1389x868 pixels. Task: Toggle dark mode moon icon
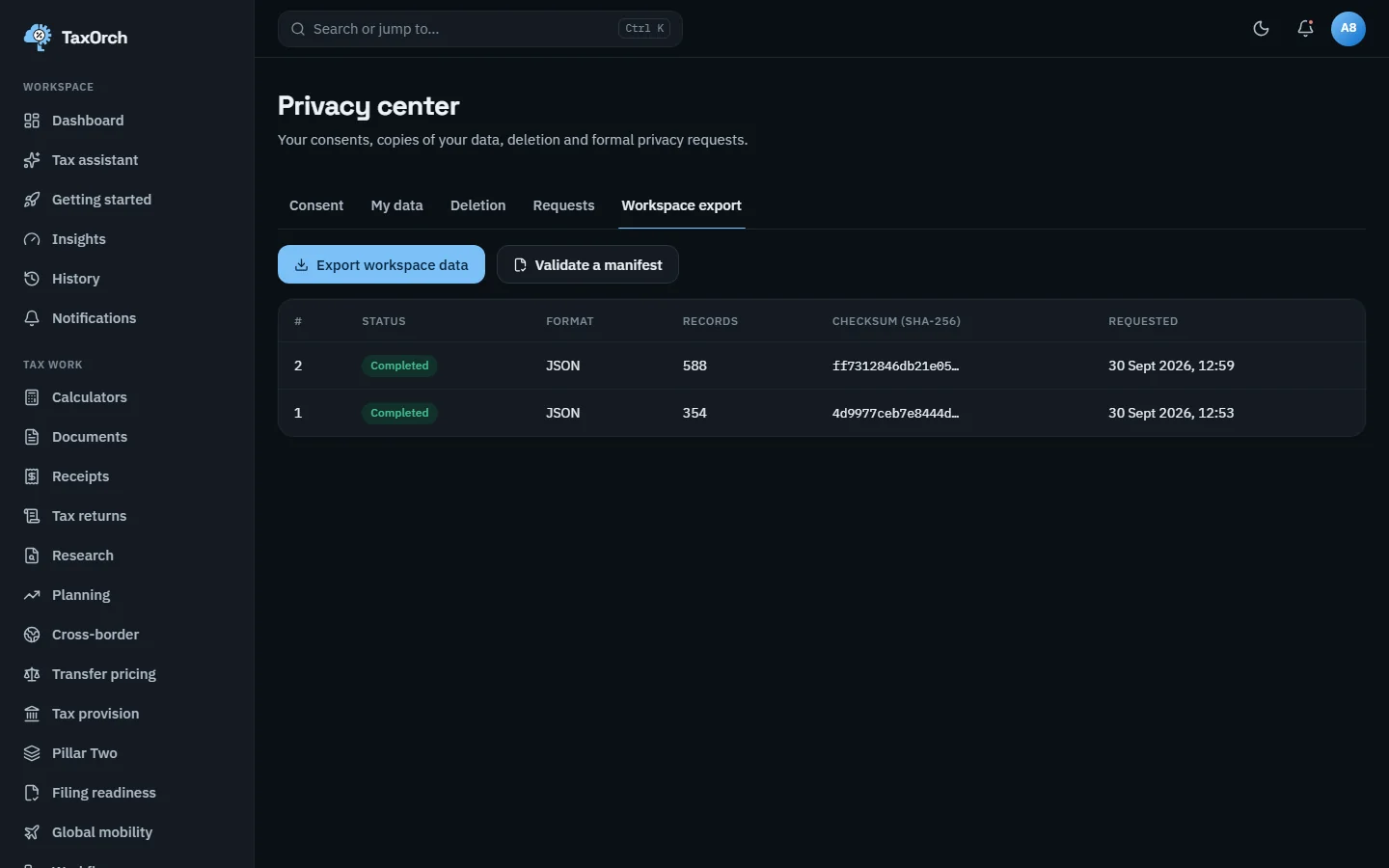(x=1261, y=29)
